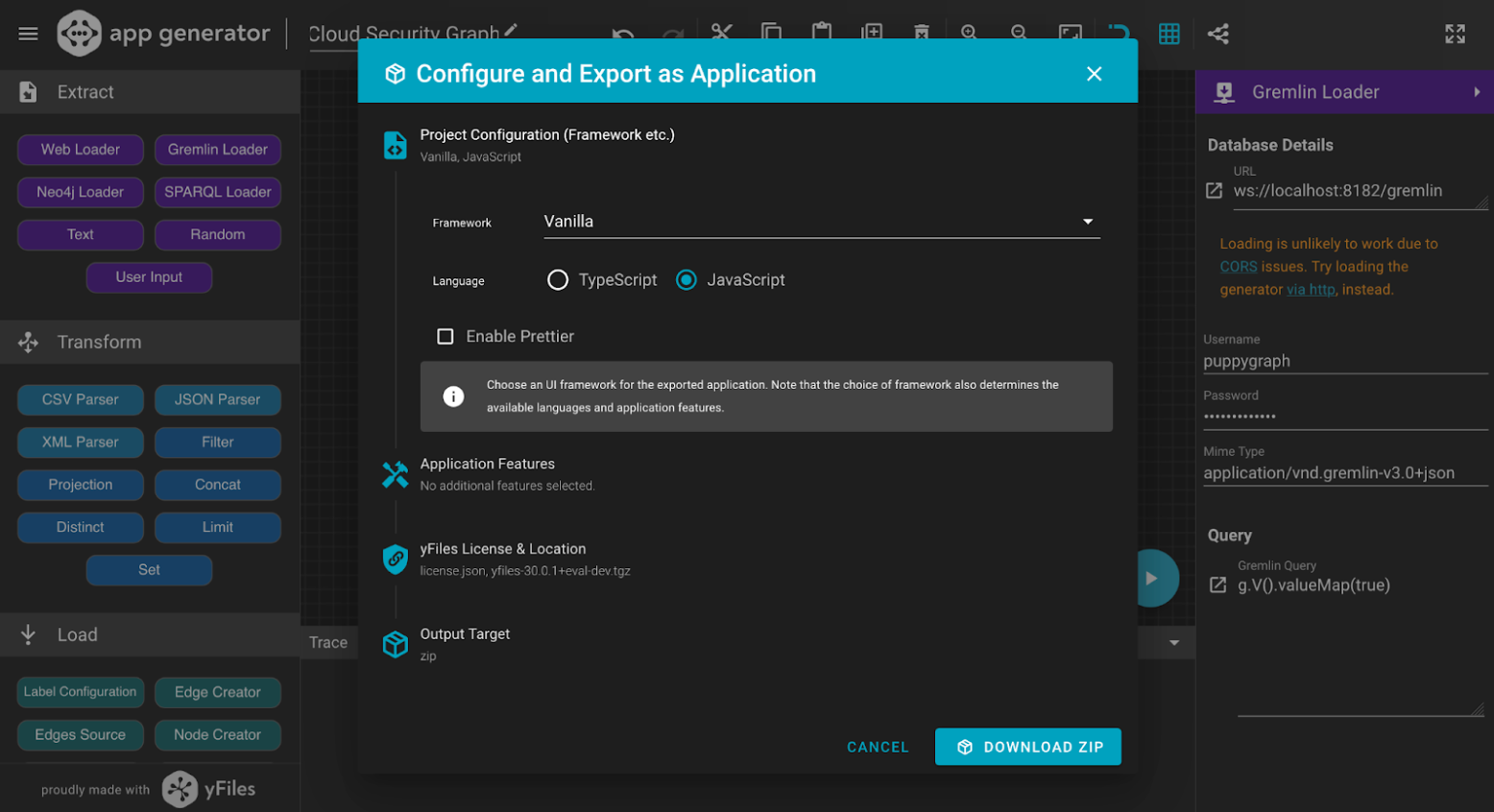Undo the last action via the toolbar
The width and height of the screenshot is (1494, 812).
click(623, 32)
